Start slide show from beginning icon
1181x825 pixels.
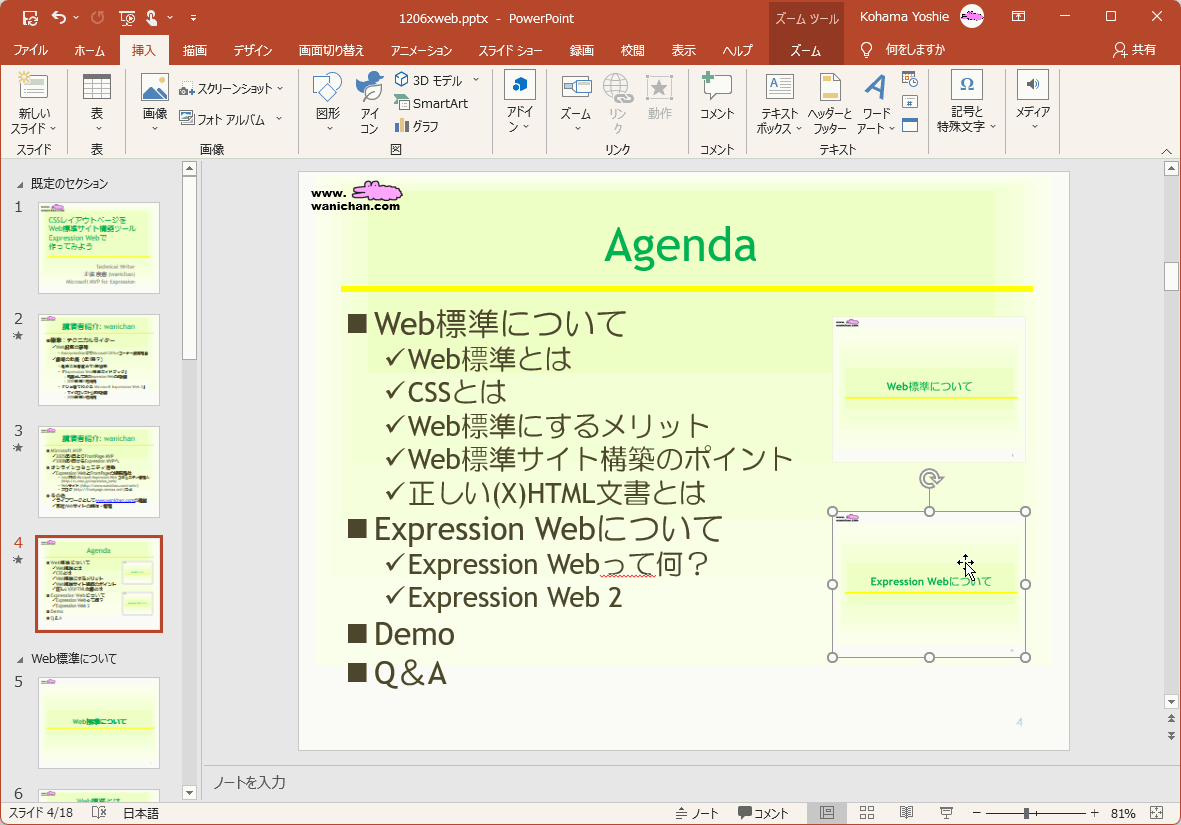(127, 17)
